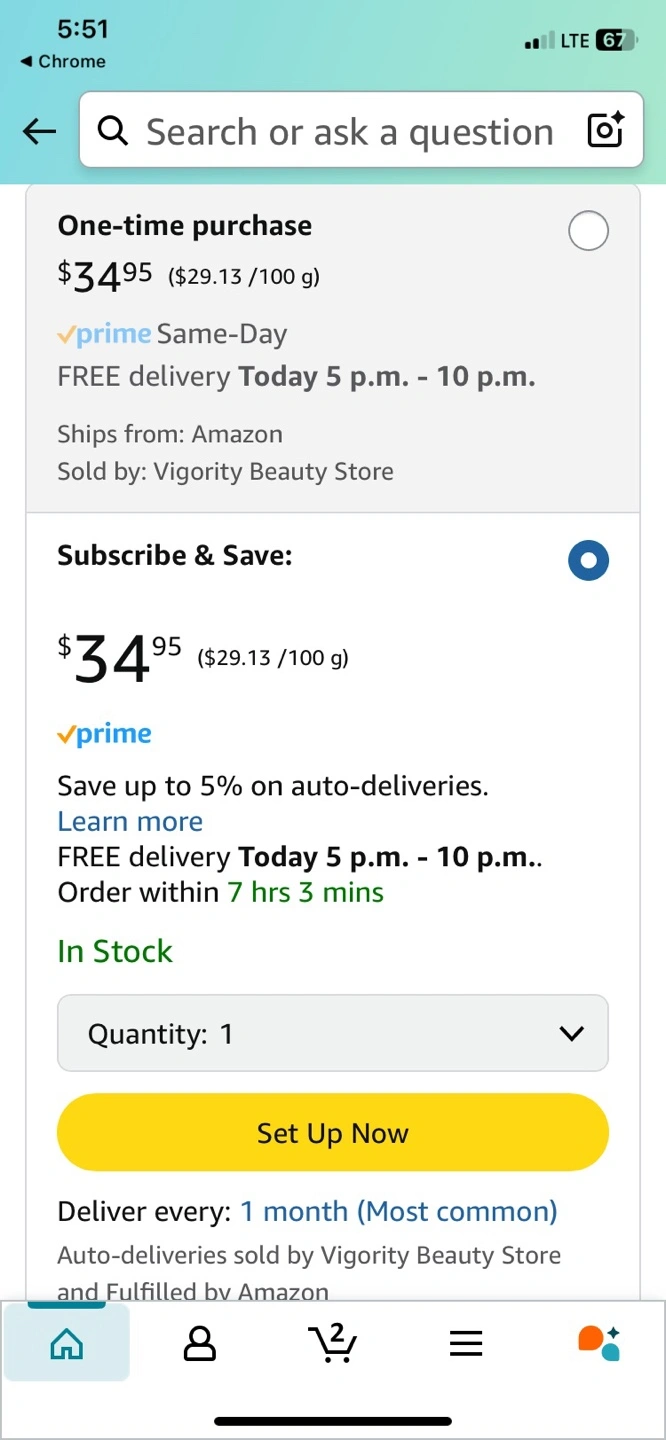
Task: Open the account profile icon
Action: click(200, 1343)
